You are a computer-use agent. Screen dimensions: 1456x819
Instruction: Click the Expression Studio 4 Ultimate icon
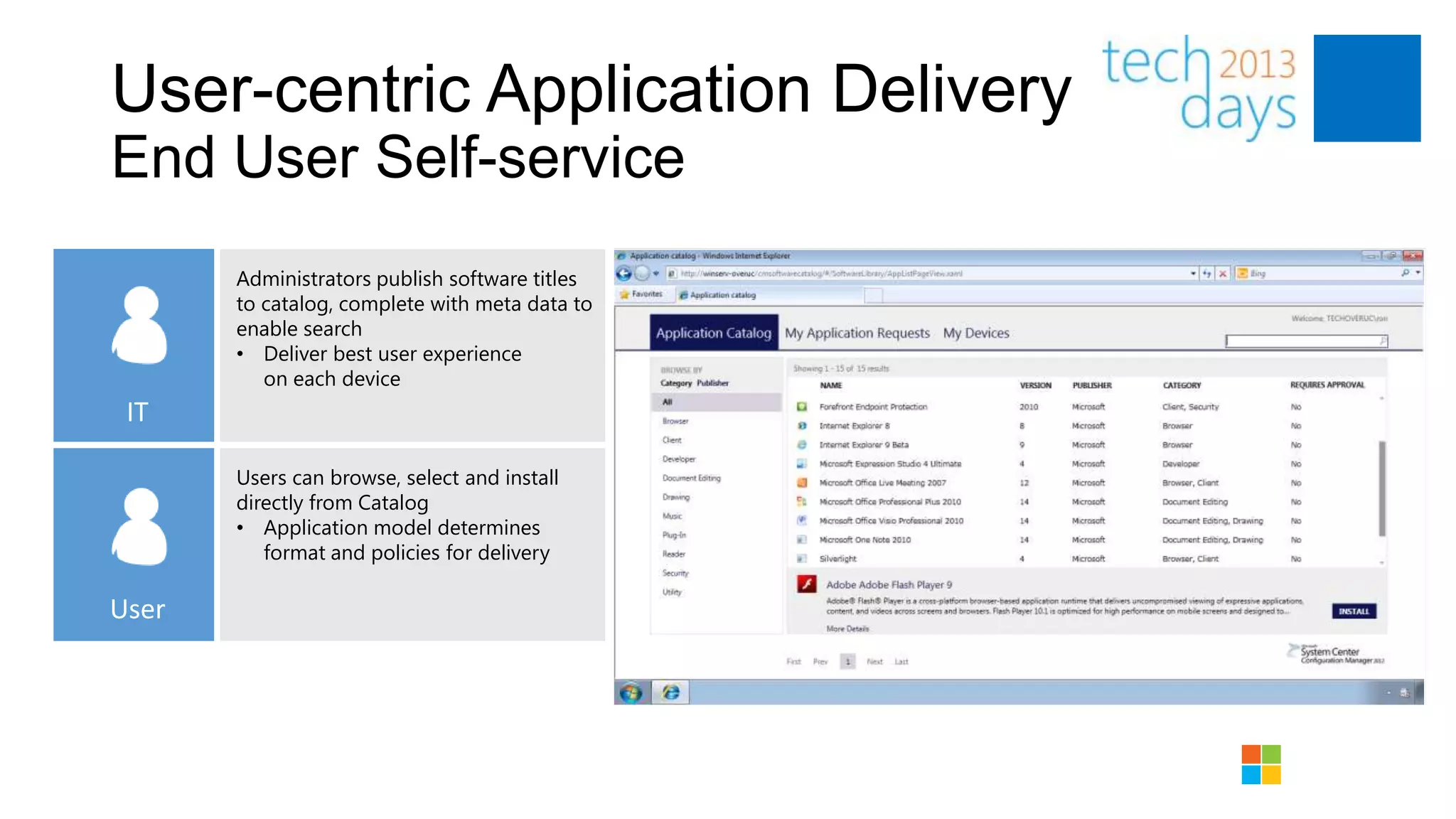pyautogui.click(x=801, y=464)
